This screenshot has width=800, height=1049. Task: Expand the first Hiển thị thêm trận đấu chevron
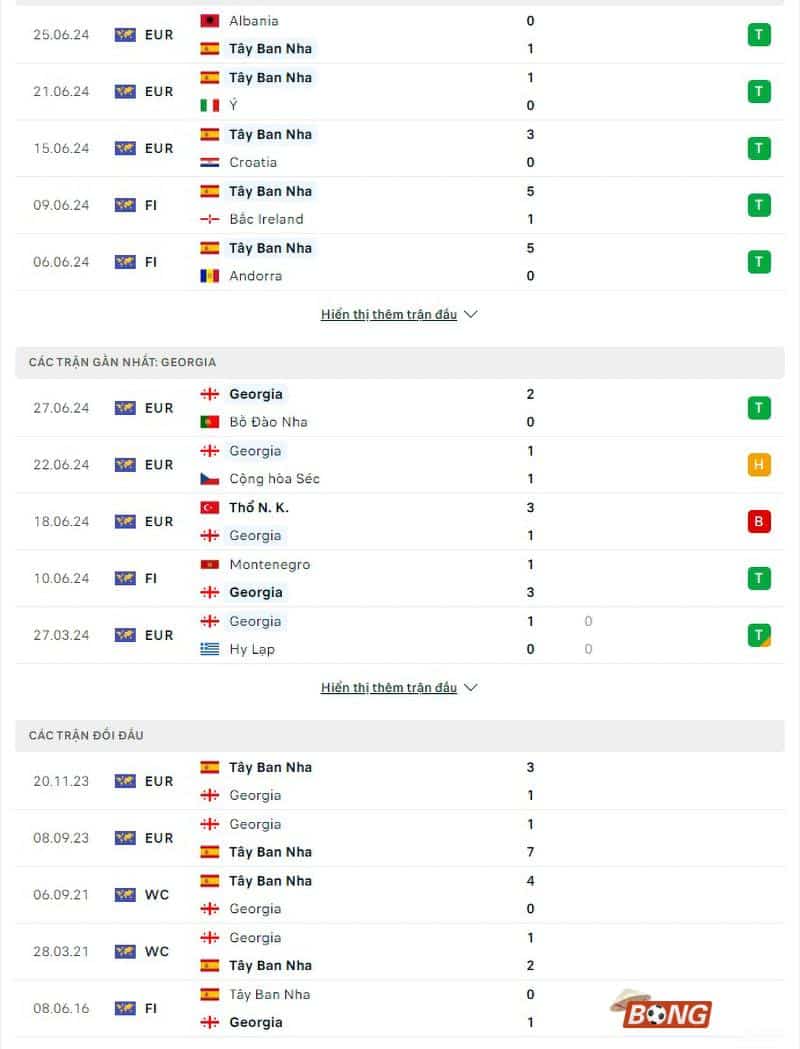click(x=470, y=314)
